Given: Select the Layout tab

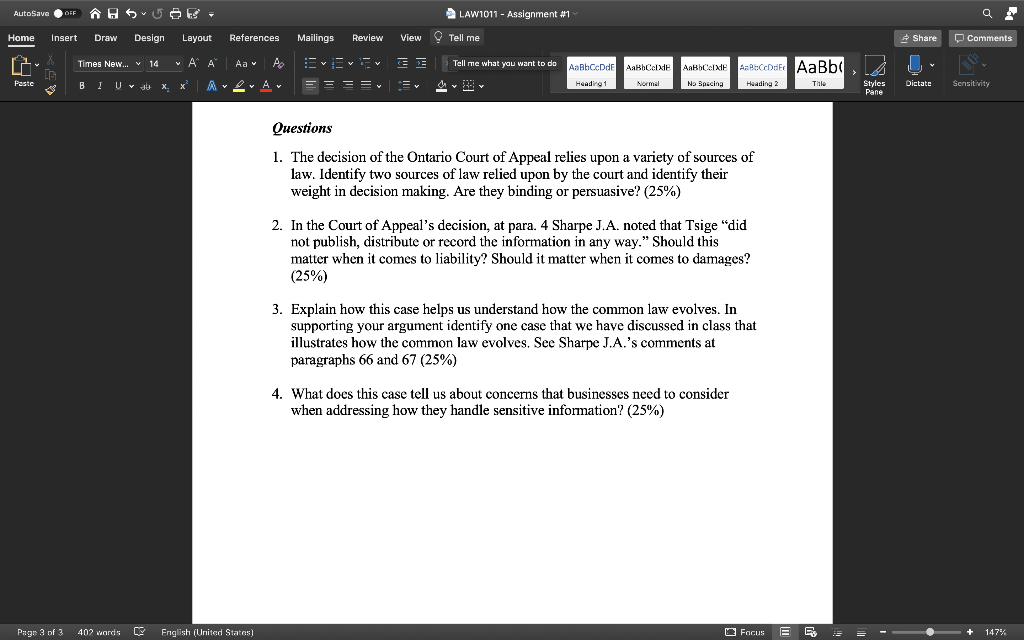Looking at the screenshot, I should tap(197, 38).
